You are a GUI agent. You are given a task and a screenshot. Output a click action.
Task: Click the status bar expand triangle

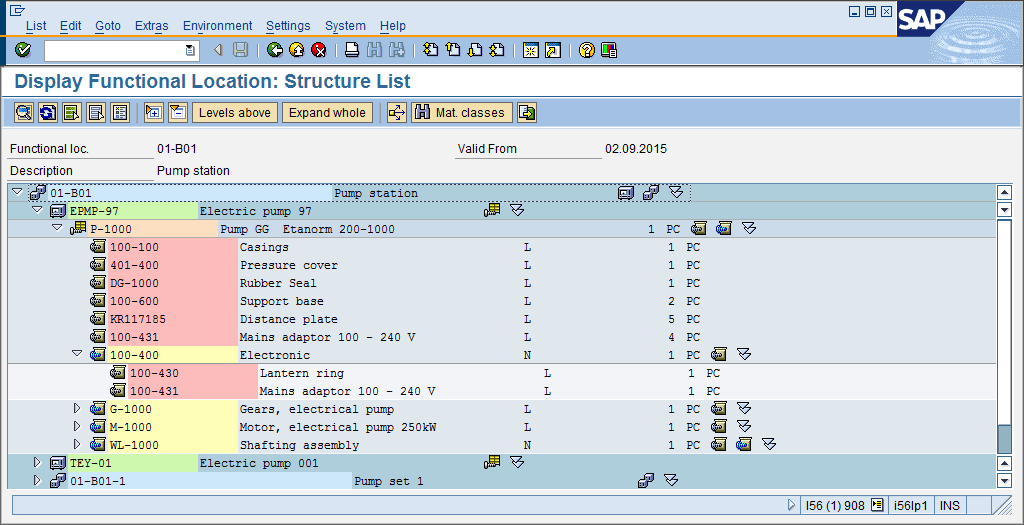point(792,505)
